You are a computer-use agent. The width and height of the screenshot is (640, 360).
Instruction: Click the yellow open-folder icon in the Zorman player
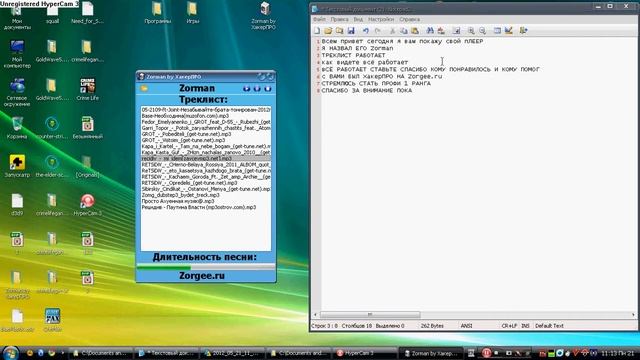pyautogui.click(x=144, y=88)
